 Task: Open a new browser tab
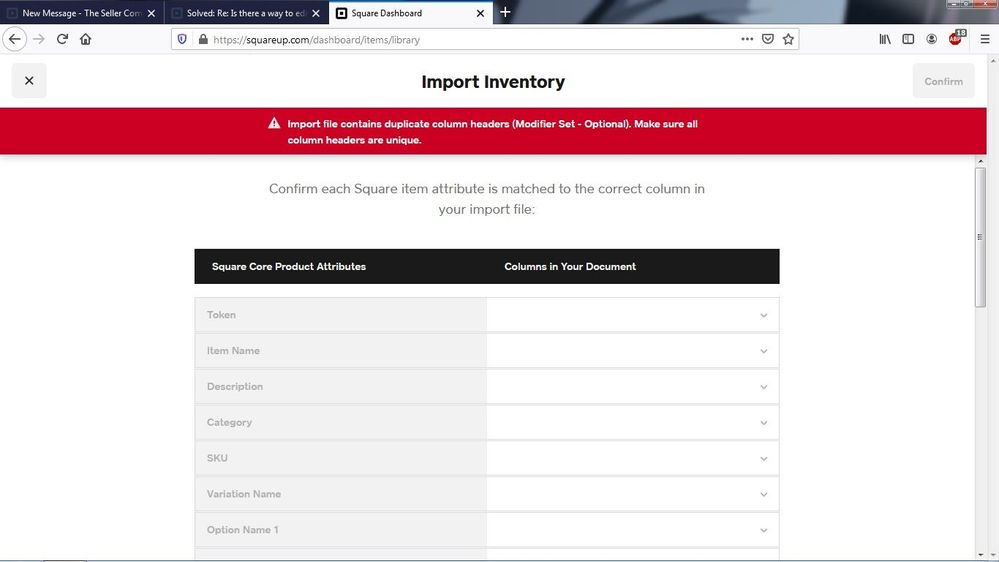pos(505,12)
